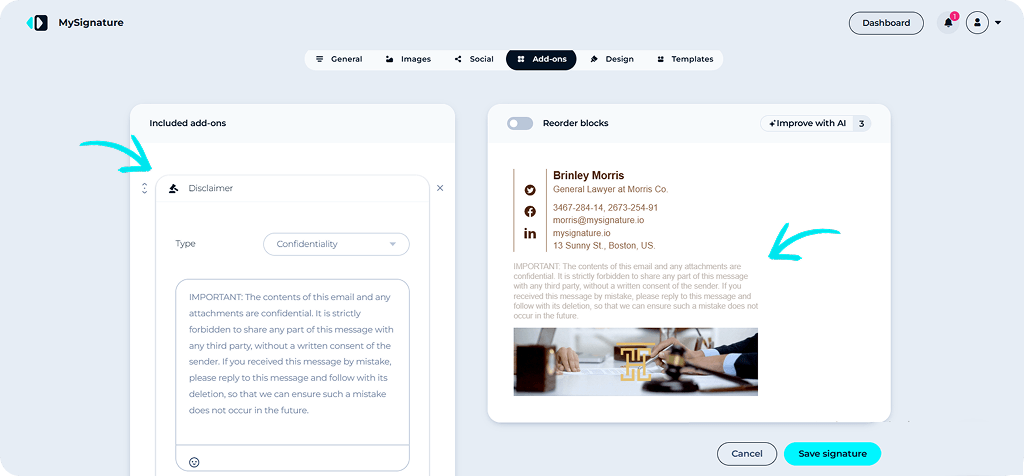
Task: Open emoji picker below disclaimer text
Action: click(194, 461)
